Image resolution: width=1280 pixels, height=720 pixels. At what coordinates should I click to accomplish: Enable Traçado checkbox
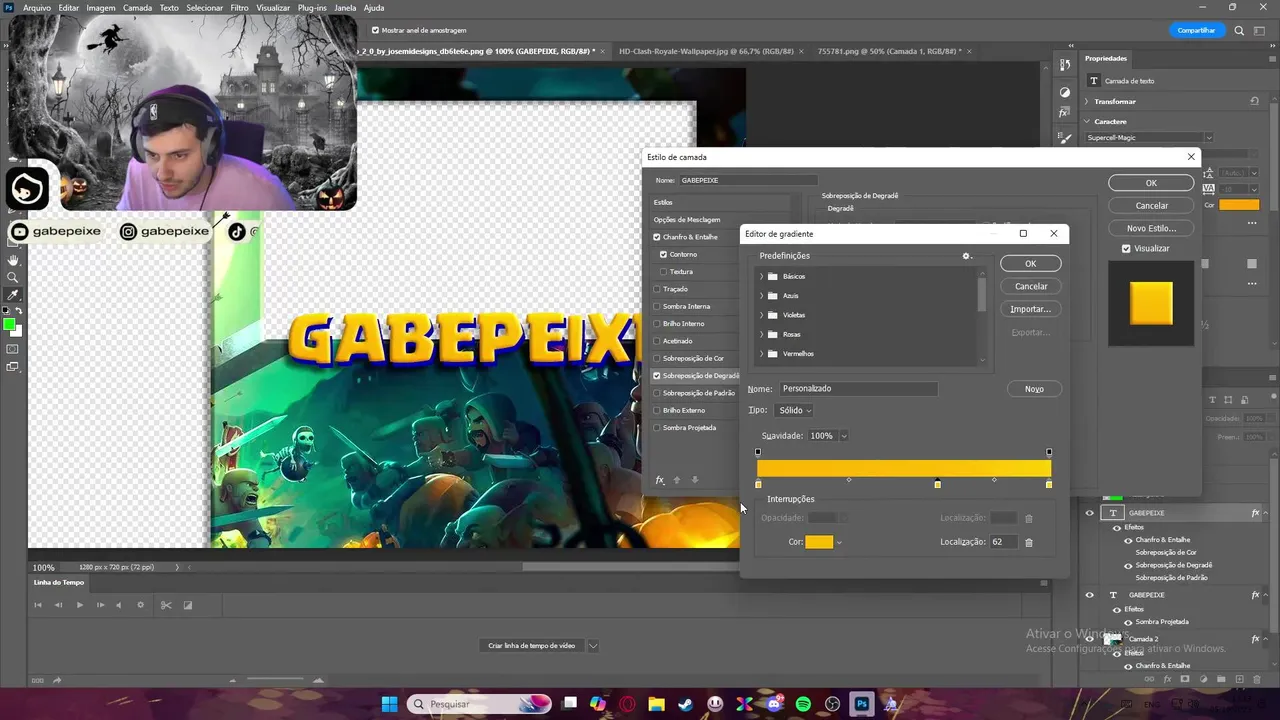click(x=657, y=289)
